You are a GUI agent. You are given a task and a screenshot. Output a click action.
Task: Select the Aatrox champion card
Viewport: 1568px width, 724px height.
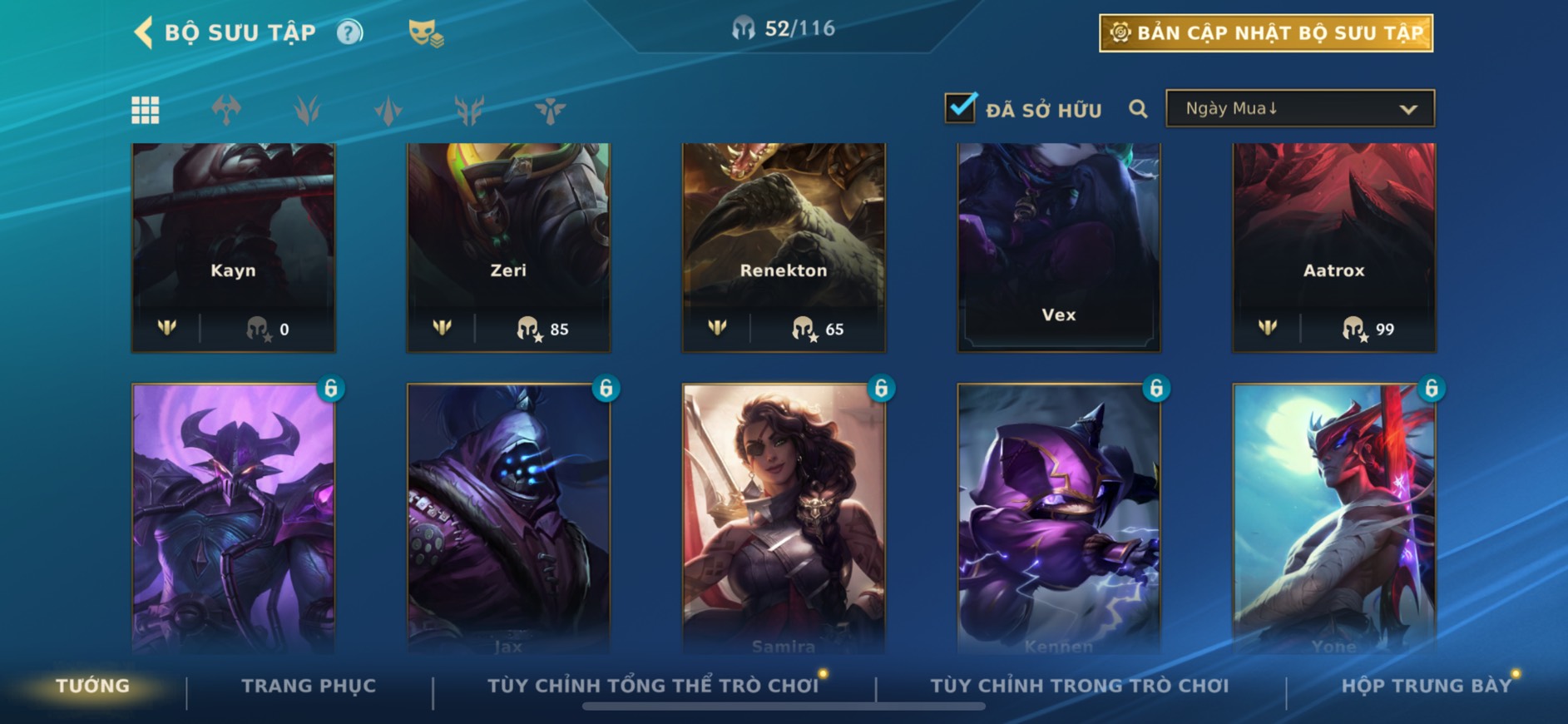[x=1333, y=247]
